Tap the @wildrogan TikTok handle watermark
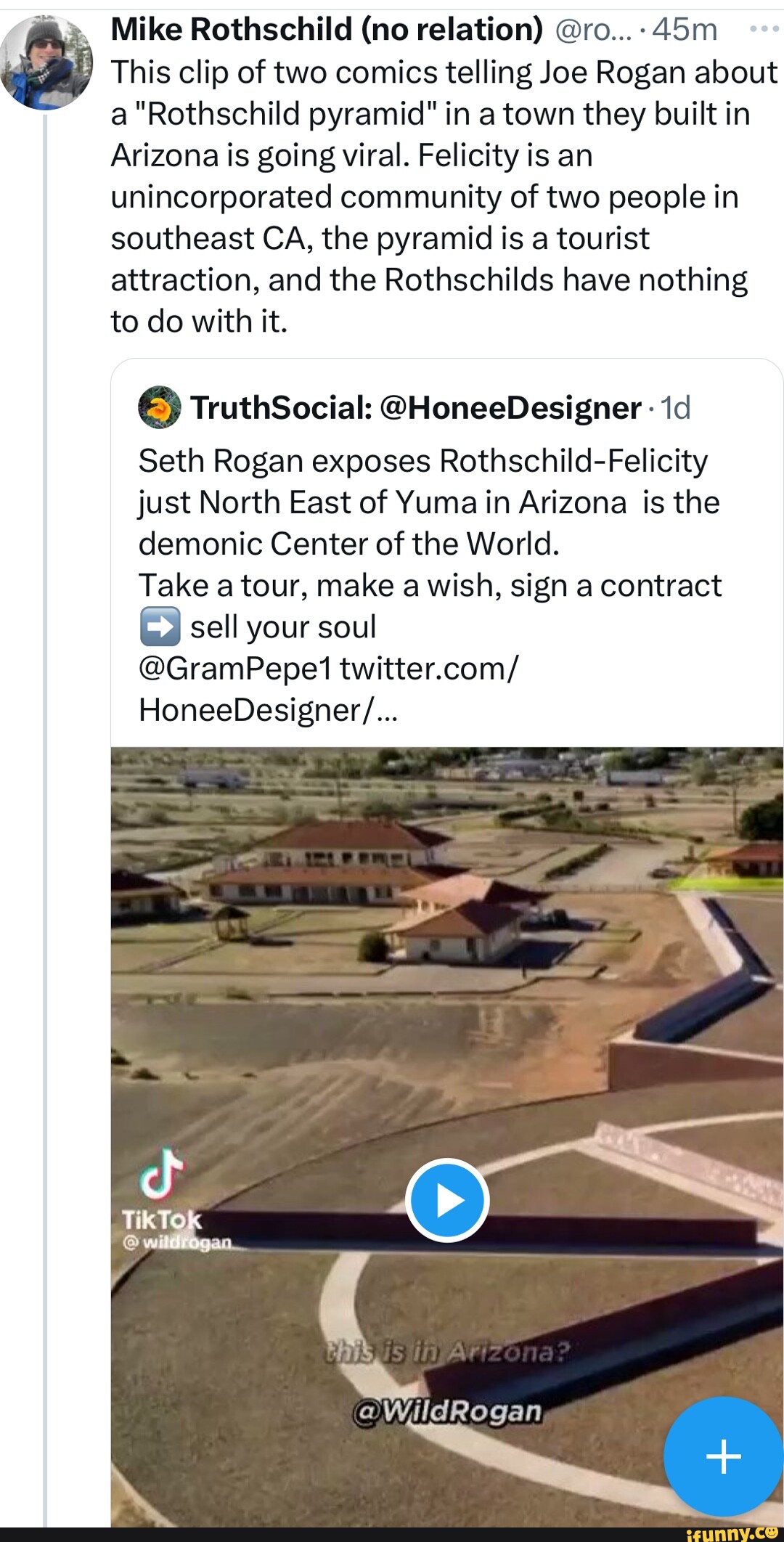The image size is (784, 1542). [x=178, y=1242]
